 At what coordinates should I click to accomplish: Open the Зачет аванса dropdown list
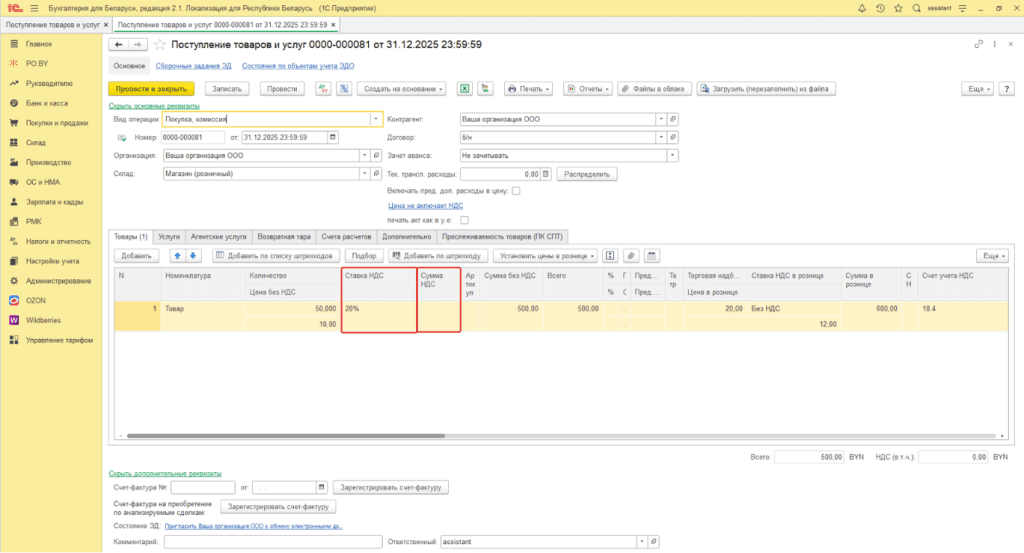tap(673, 155)
